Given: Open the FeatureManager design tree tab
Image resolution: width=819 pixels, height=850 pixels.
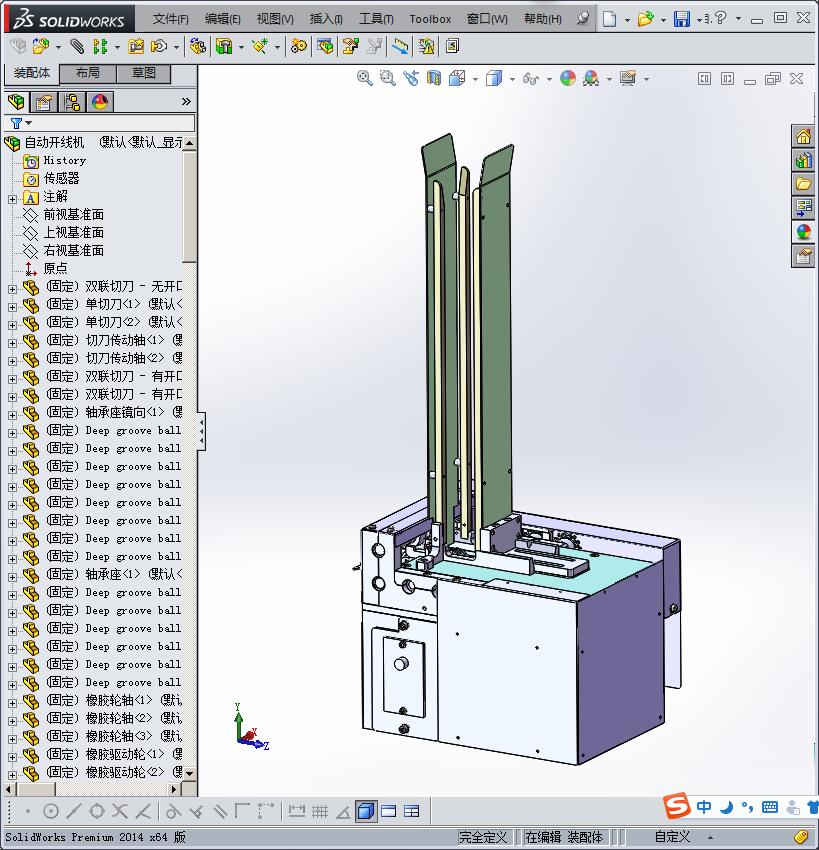Looking at the screenshot, I should pyautogui.click(x=16, y=102).
